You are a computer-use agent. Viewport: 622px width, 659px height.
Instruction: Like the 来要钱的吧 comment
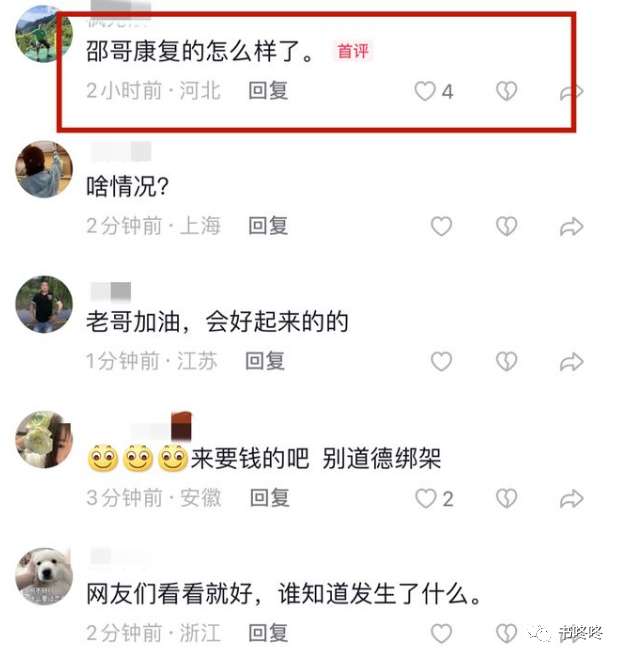(x=426, y=498)
